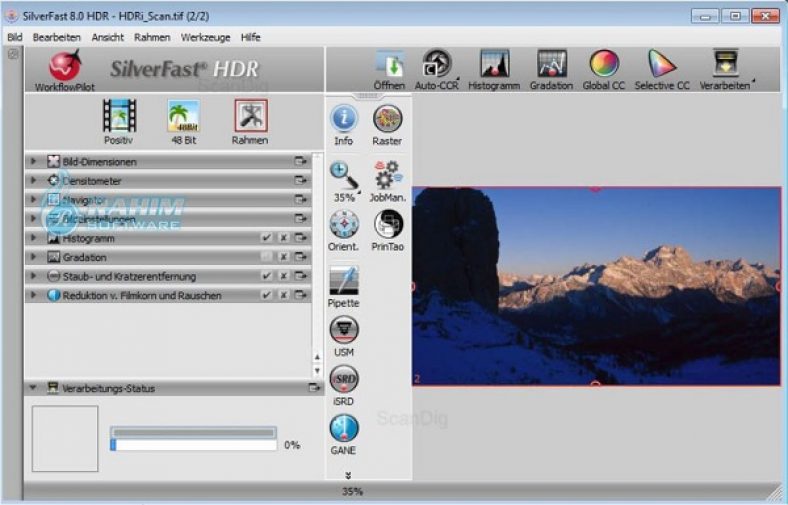788x505 pixels.
Task: Open the Werkzeuge menu
Action: pyautogui.click(x=205, y=37)
